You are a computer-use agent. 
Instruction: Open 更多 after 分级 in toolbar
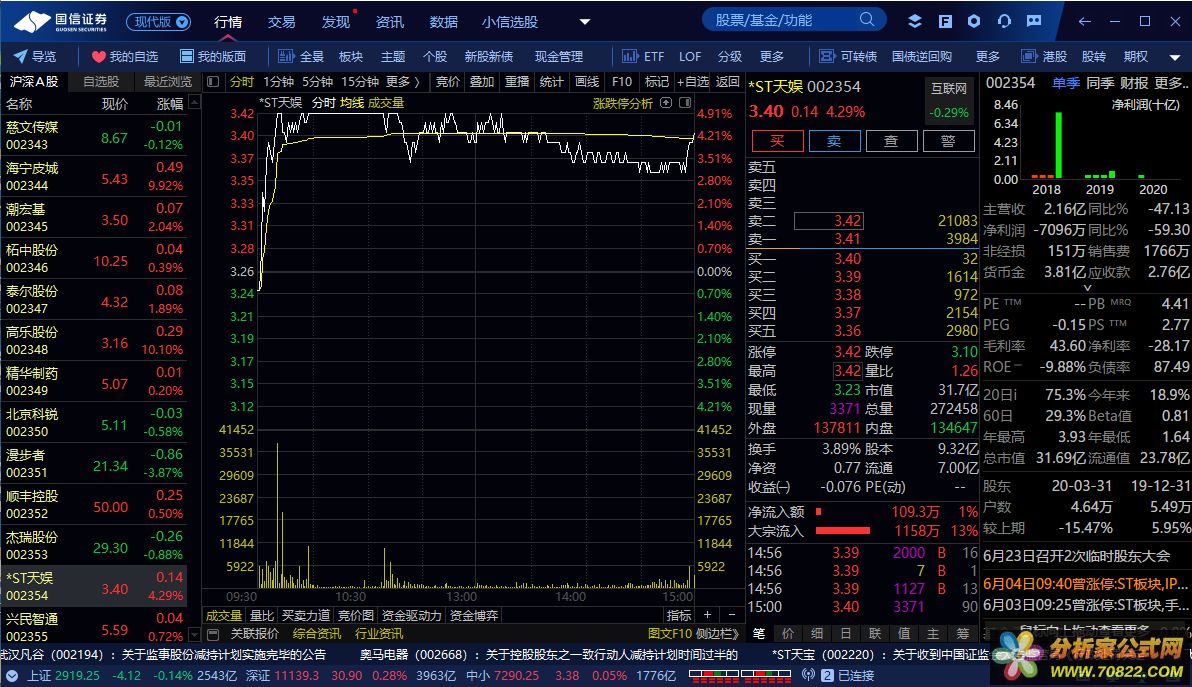click(772, 56)
